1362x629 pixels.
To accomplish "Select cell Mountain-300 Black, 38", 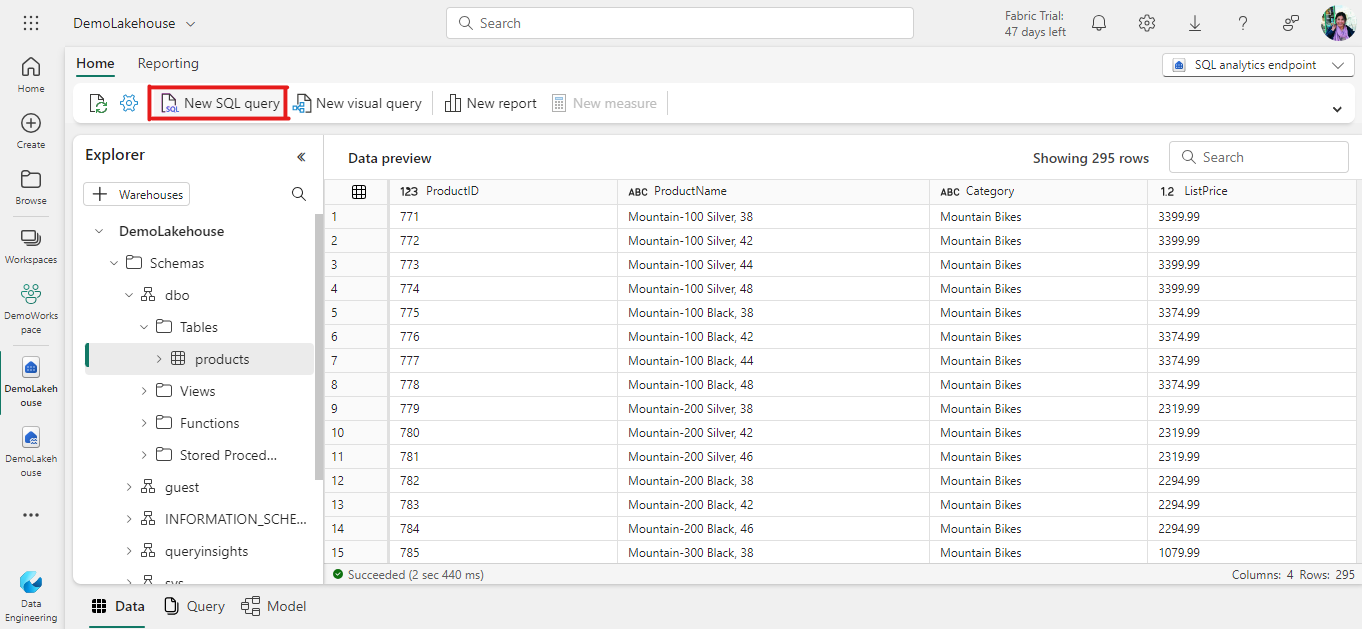I will pyautogui.click(x=774, y=552).
